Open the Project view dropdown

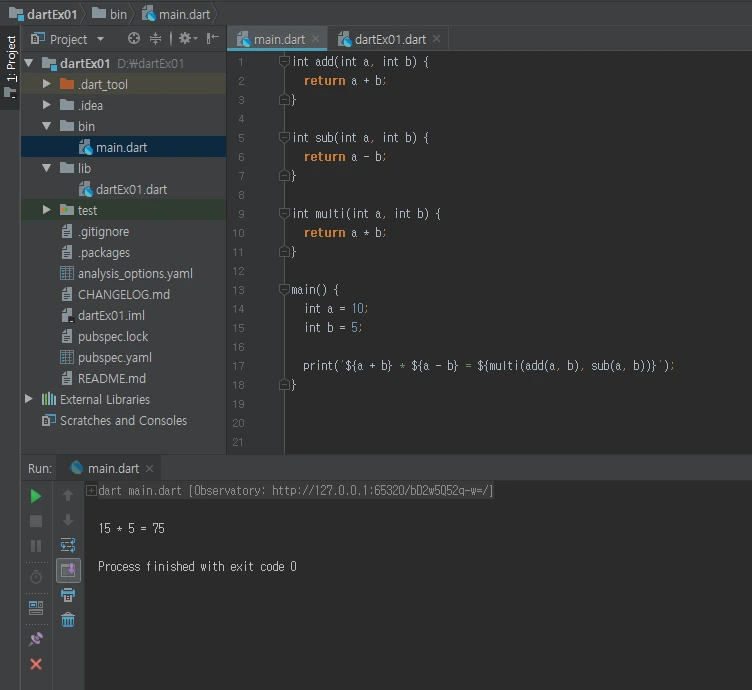99,39
